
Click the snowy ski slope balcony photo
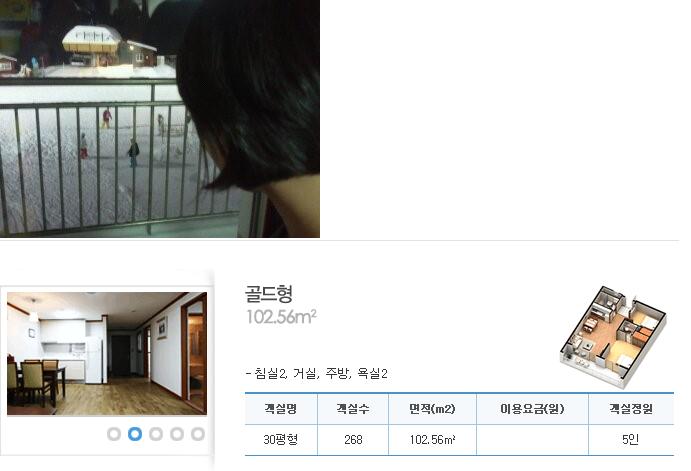point(160,119)
